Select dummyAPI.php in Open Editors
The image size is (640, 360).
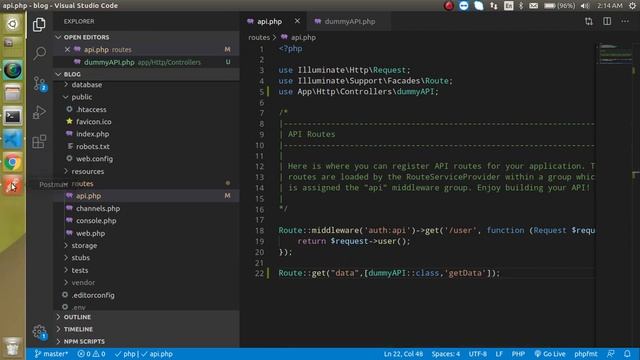(146, 62)
